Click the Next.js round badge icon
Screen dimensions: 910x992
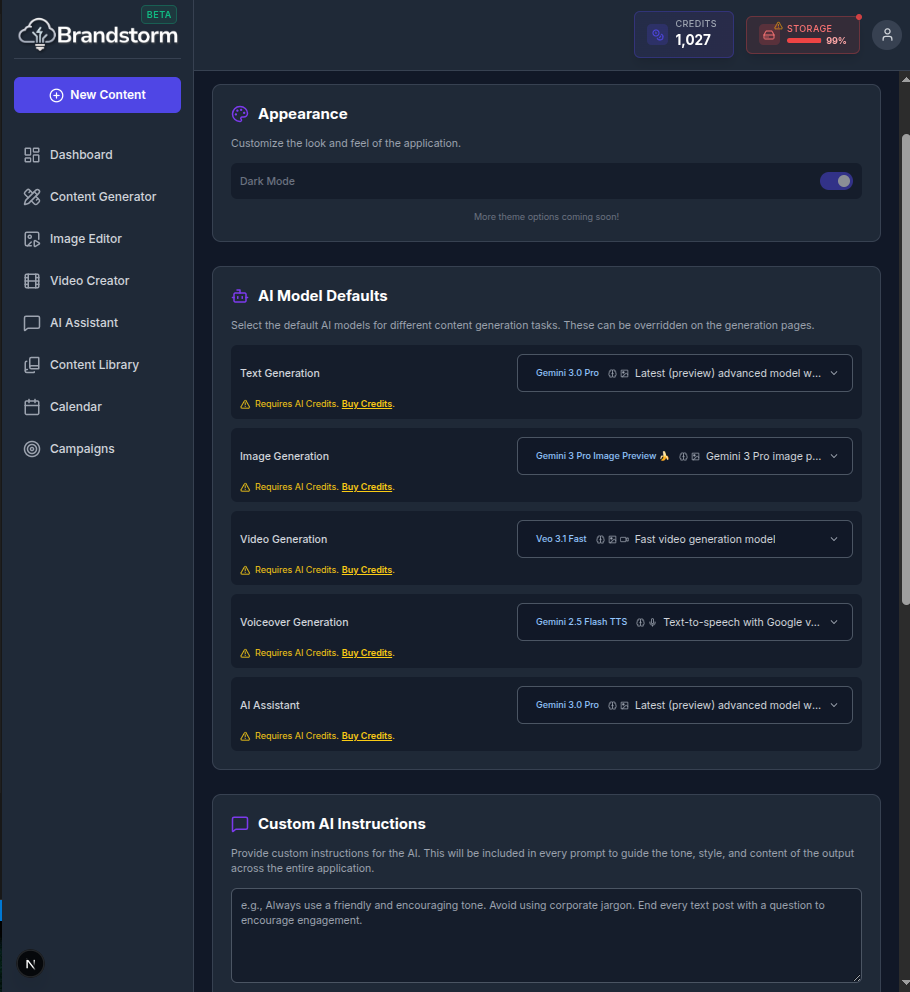(30, 964)
